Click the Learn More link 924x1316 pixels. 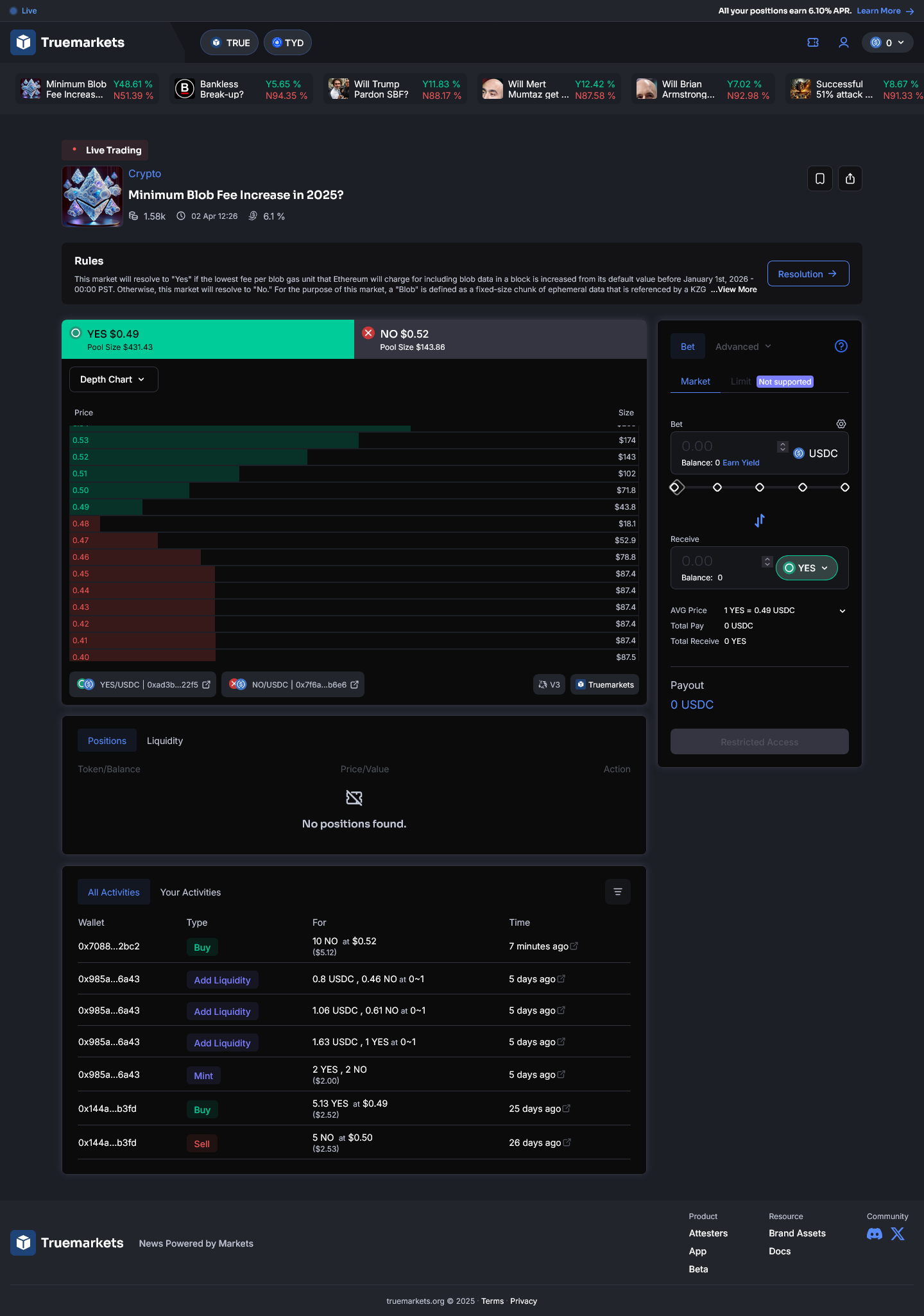(x=885, y=11)
